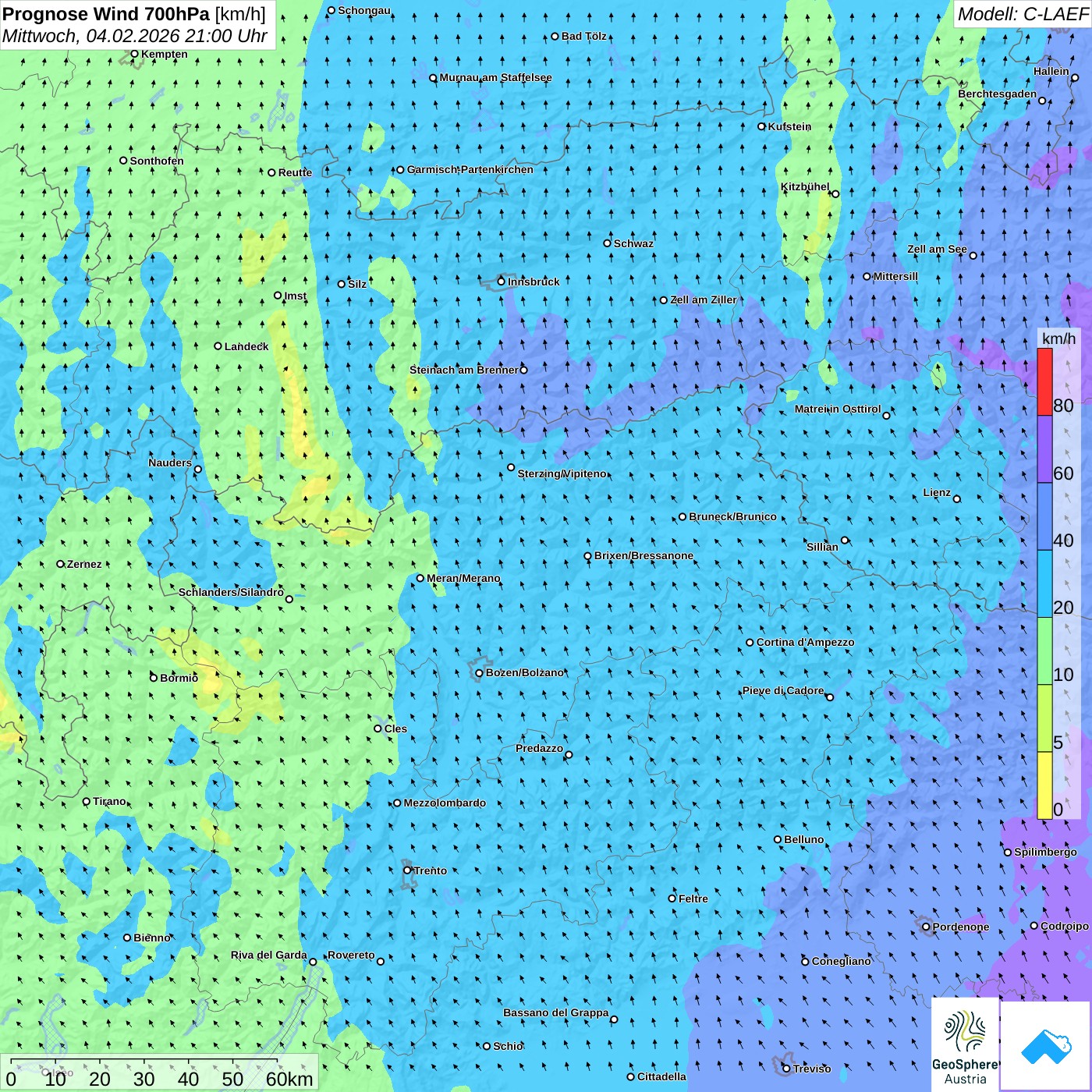
Task: Click the 'Riva del Garda' label
Action: coord(268,955)
